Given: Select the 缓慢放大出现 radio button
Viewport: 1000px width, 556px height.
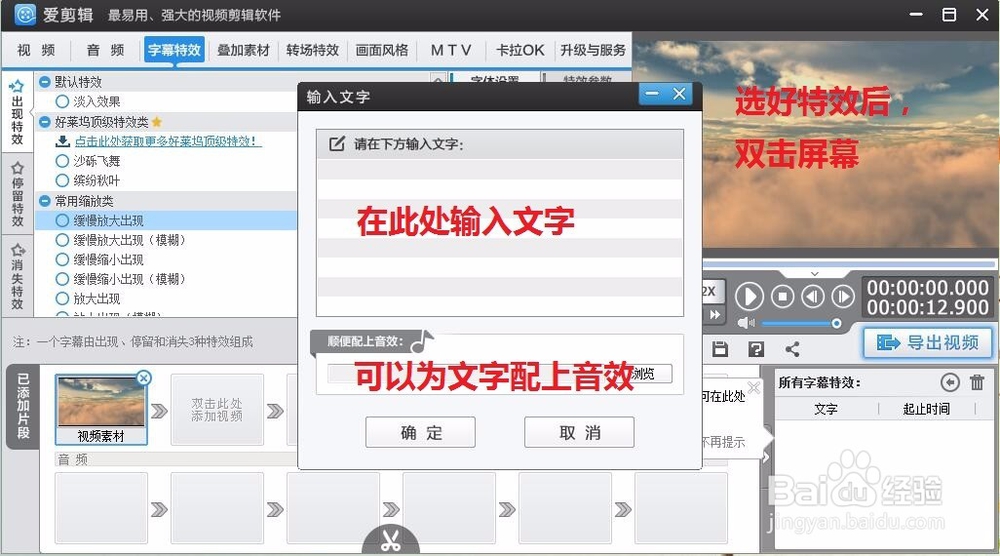Looking at the screenshot, I should coord(62,221).
